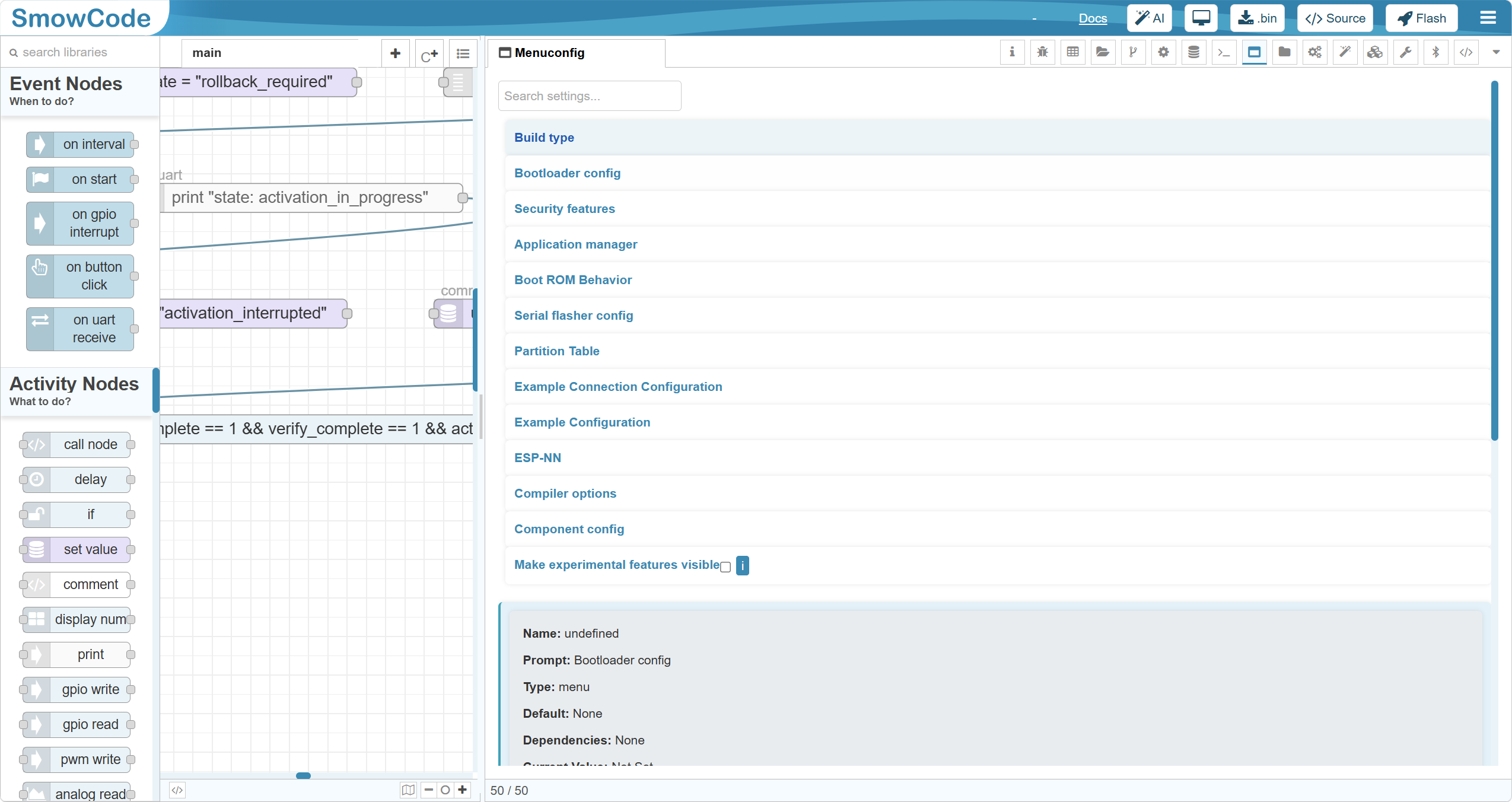Open the debug bug panel

[x=1042, y=52]
